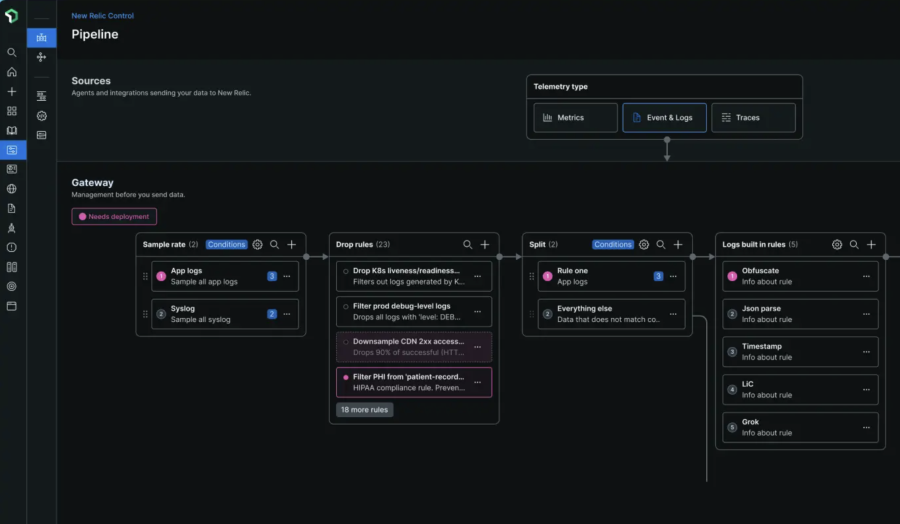This screenshot has width=900, height=524.
Task: Go to home via sidebar icon
Action: coord(11,72)
